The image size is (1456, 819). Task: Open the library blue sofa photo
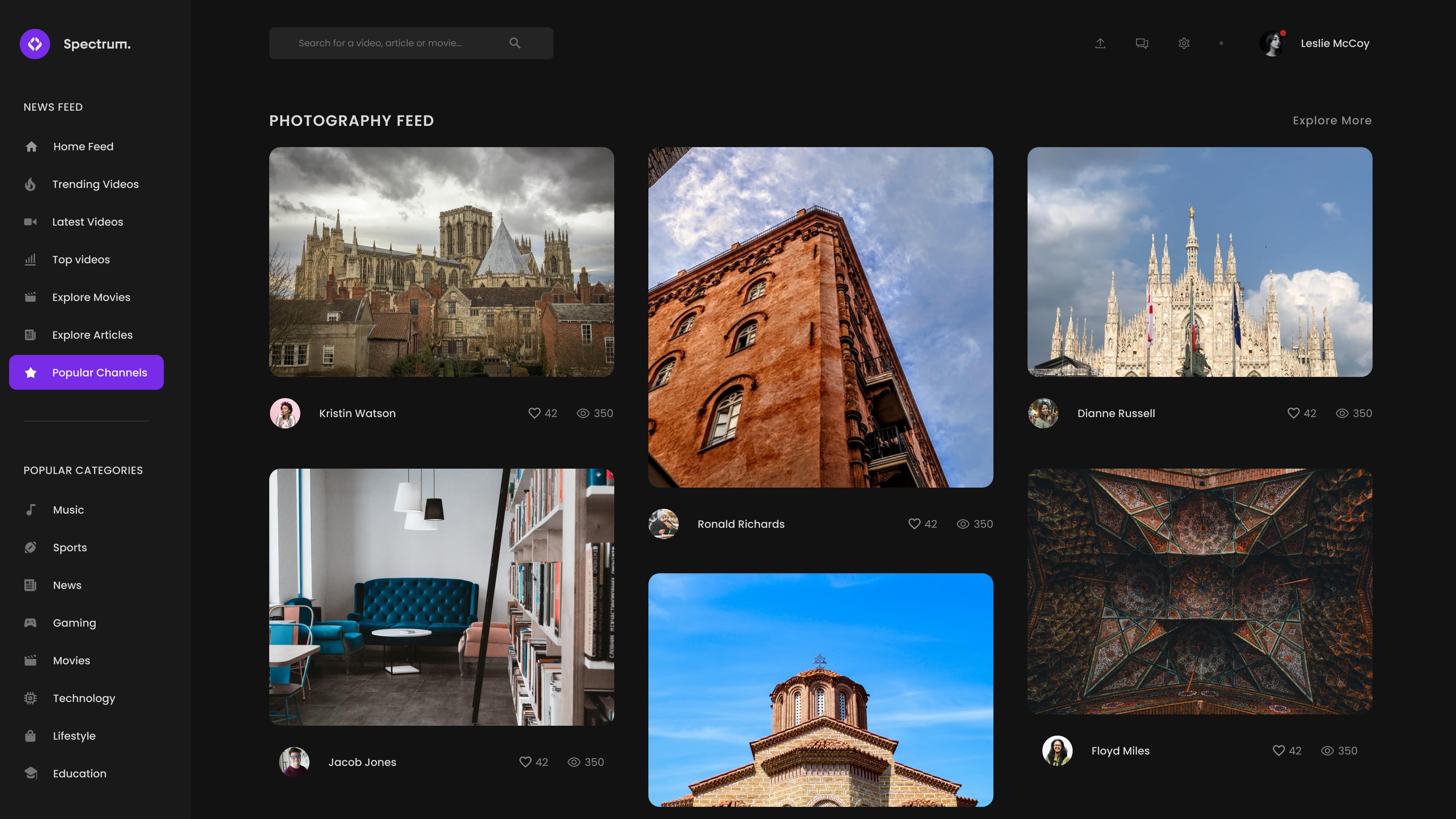pyautogui.click(x=441, y=597)
